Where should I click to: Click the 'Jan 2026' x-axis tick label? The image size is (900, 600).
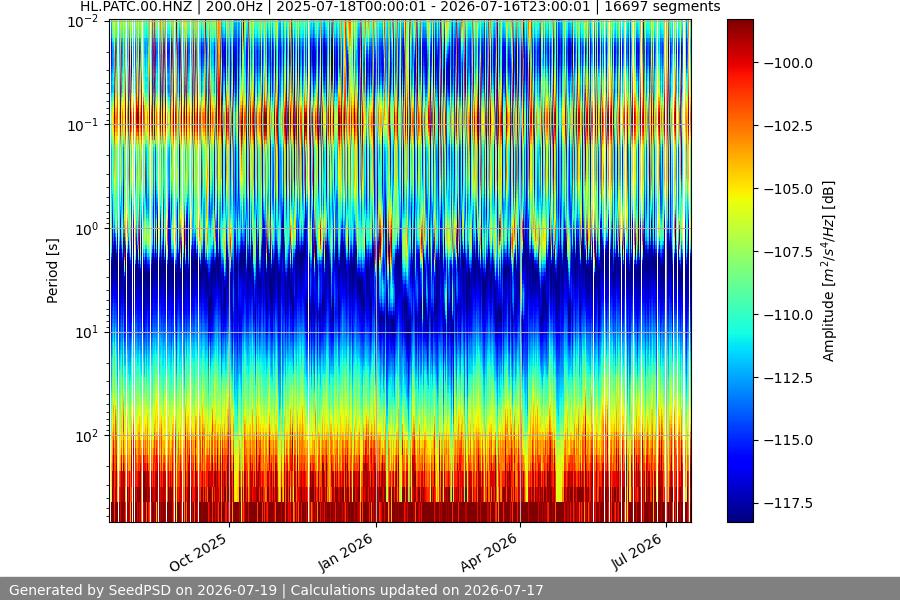coord(346,552)
